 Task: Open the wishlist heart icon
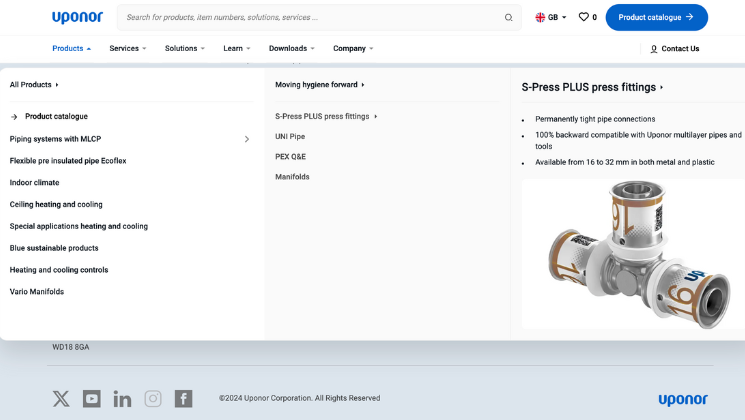(x=584, y=17)
